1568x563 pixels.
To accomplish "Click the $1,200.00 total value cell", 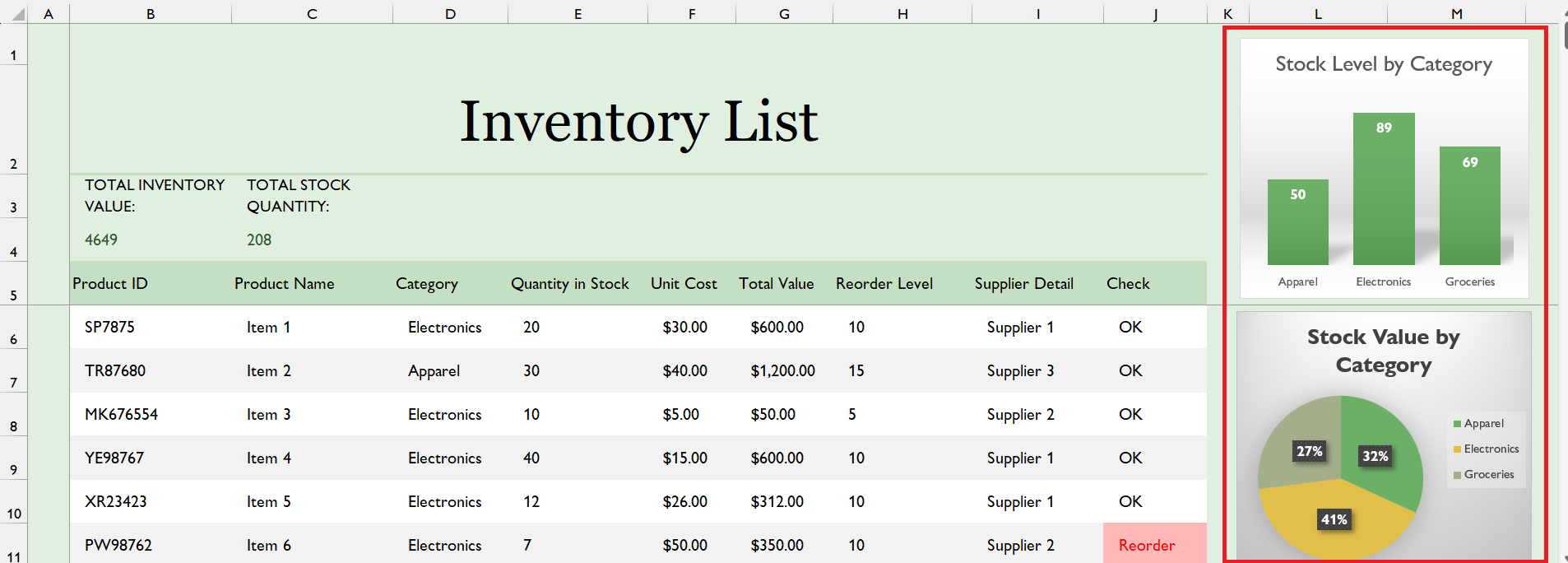I will coord(784,370).
